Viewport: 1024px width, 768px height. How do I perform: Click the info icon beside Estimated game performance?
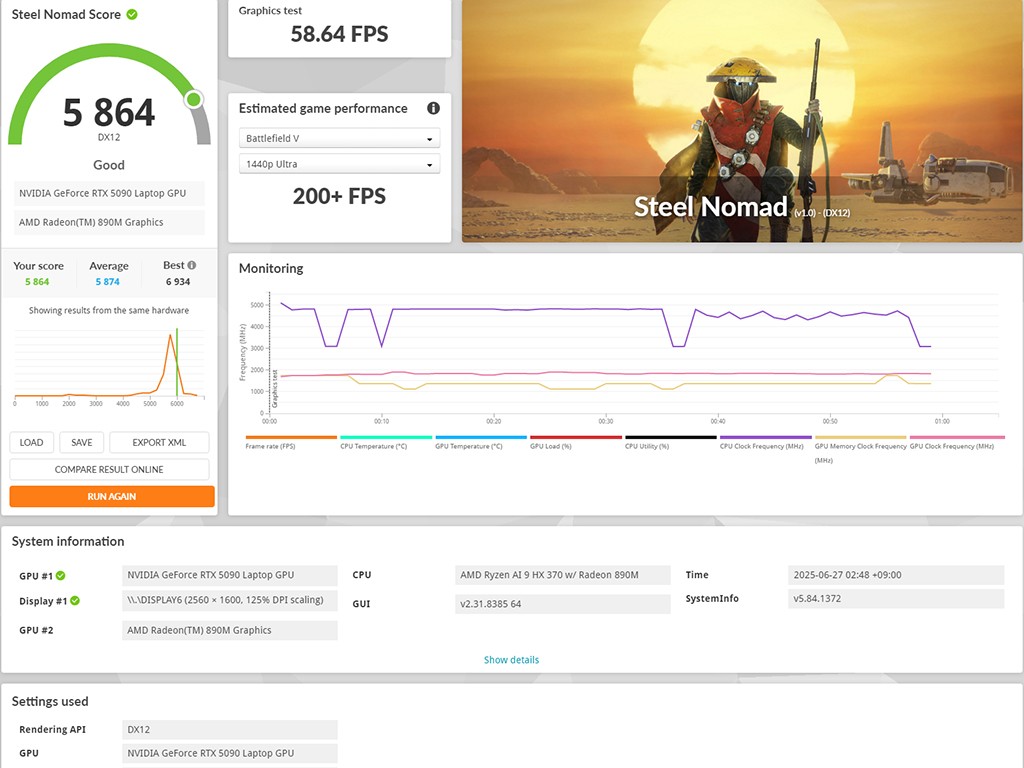tap(433, 108)
